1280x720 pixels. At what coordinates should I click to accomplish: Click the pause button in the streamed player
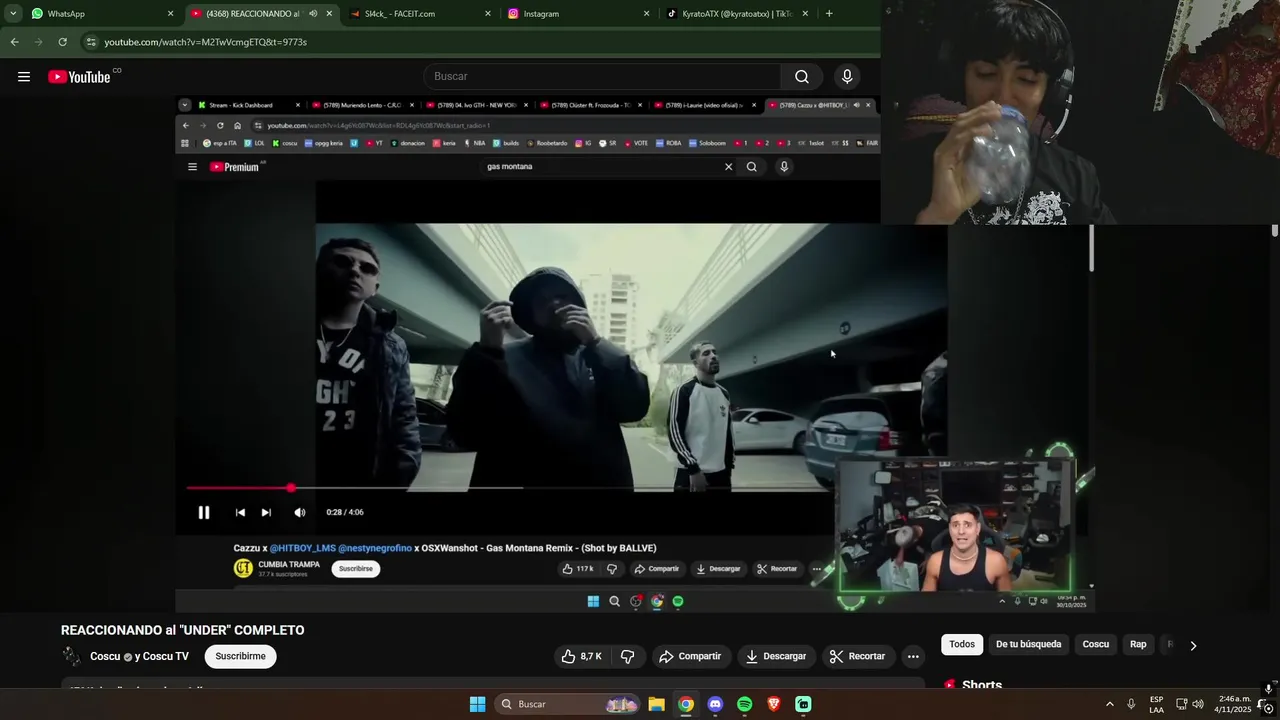pyautogui.click(x=204, y=512)
